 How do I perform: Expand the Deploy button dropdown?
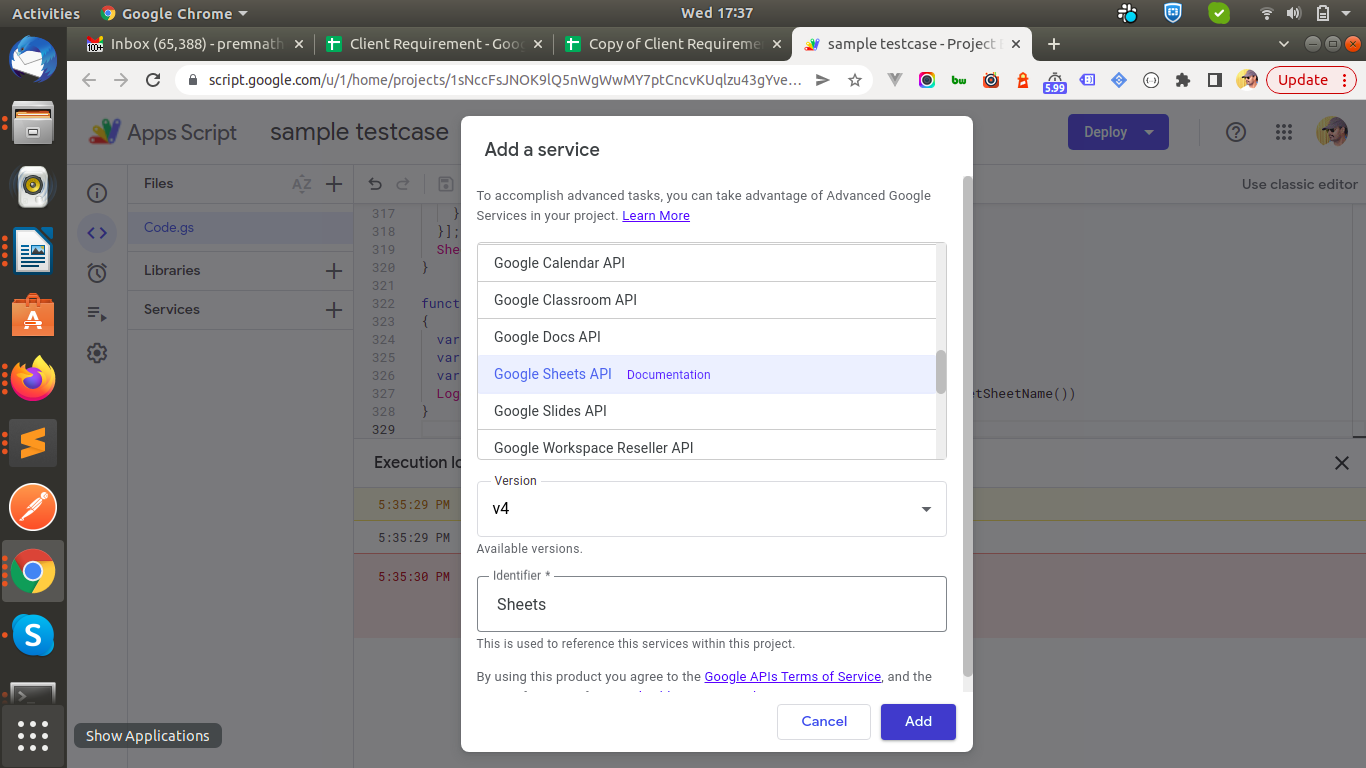coord(1149,132)
